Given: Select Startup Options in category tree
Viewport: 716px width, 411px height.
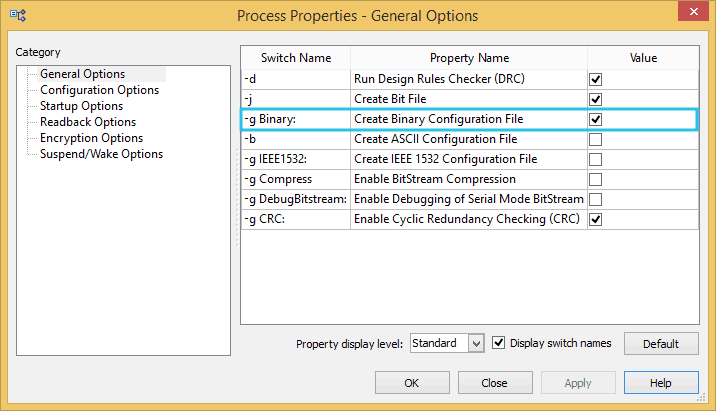Looking at the screenshot, I should point(81,106).
